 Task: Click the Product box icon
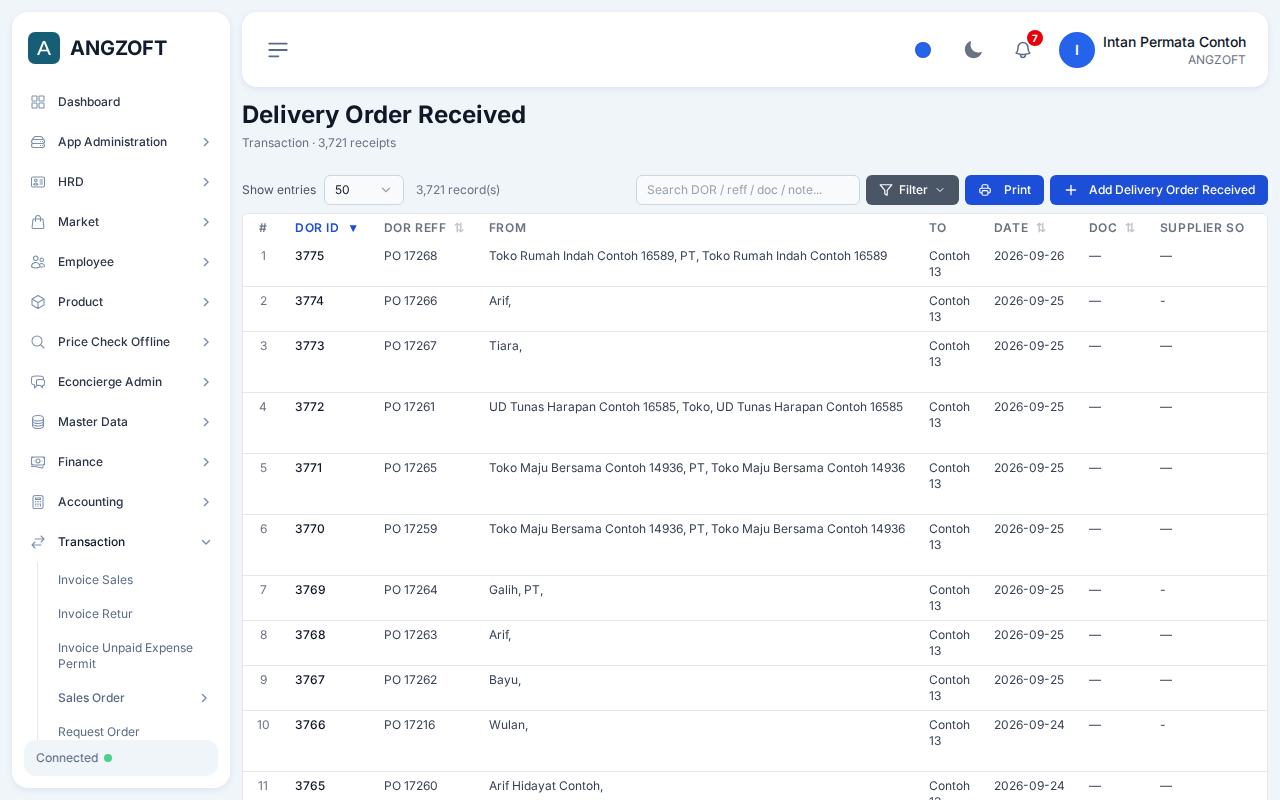(x=38, y=302)
